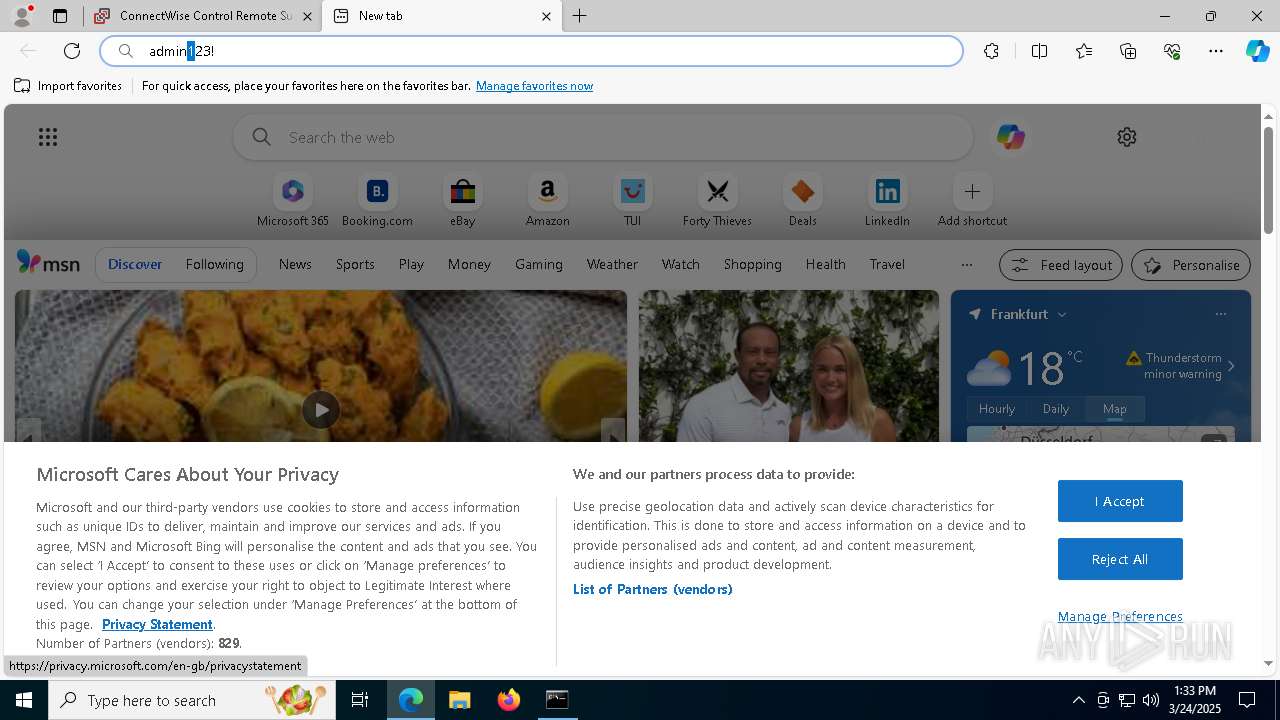Click the I Accept button
The width and height of the screenshot is (1280, 720).
click(1120, 501)
